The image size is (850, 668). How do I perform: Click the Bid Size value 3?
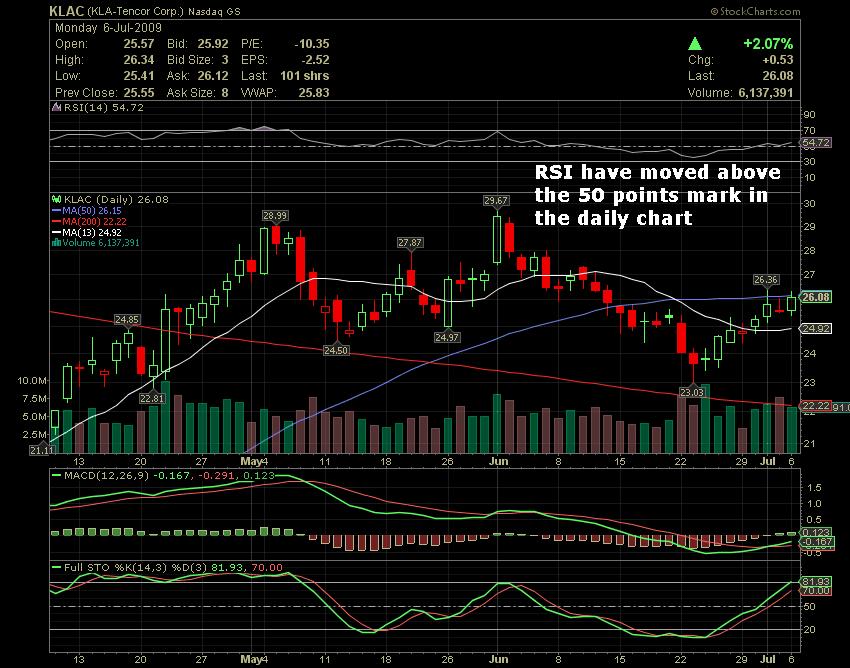pyautogui.click(x=225, y=60)
